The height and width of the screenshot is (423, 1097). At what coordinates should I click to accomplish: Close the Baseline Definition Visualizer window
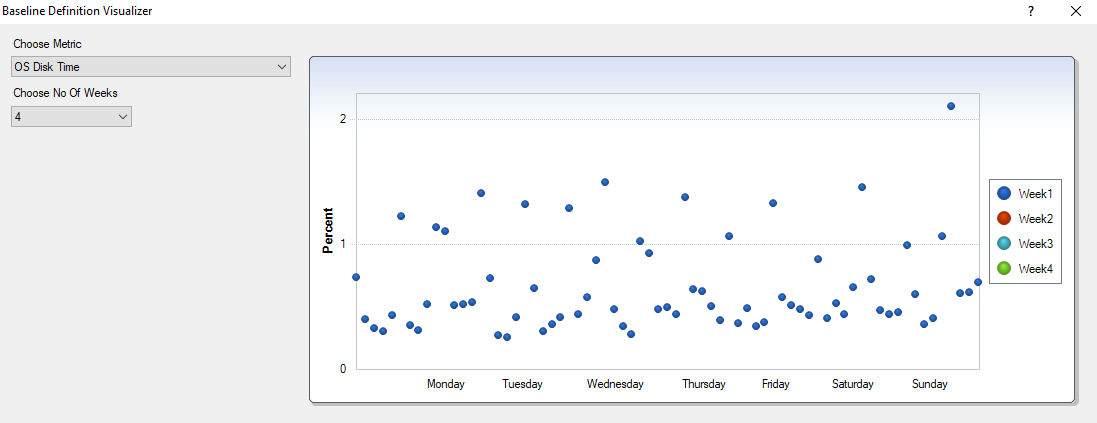tap(1076, 11)
